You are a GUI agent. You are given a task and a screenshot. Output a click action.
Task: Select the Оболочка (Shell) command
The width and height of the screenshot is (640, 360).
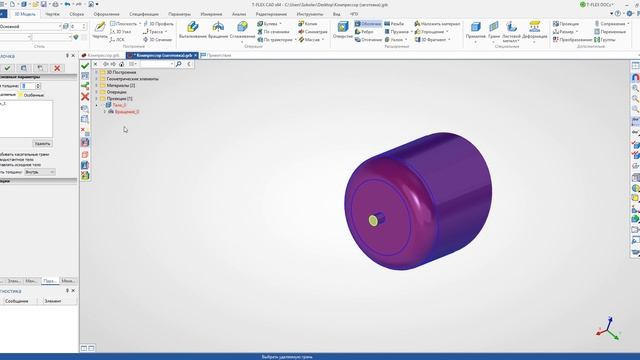coord(368,24)
